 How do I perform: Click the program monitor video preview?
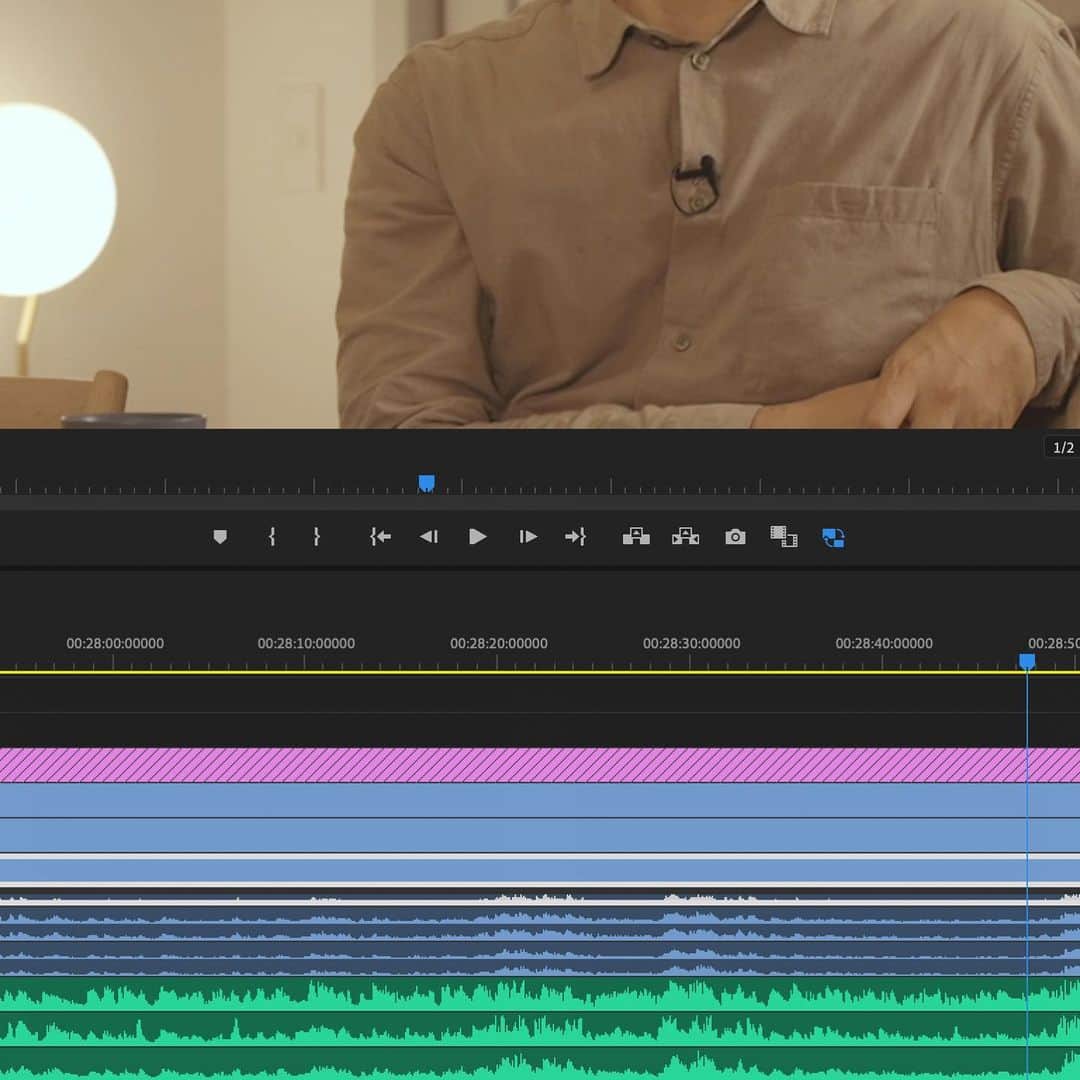tap(540, 214)
